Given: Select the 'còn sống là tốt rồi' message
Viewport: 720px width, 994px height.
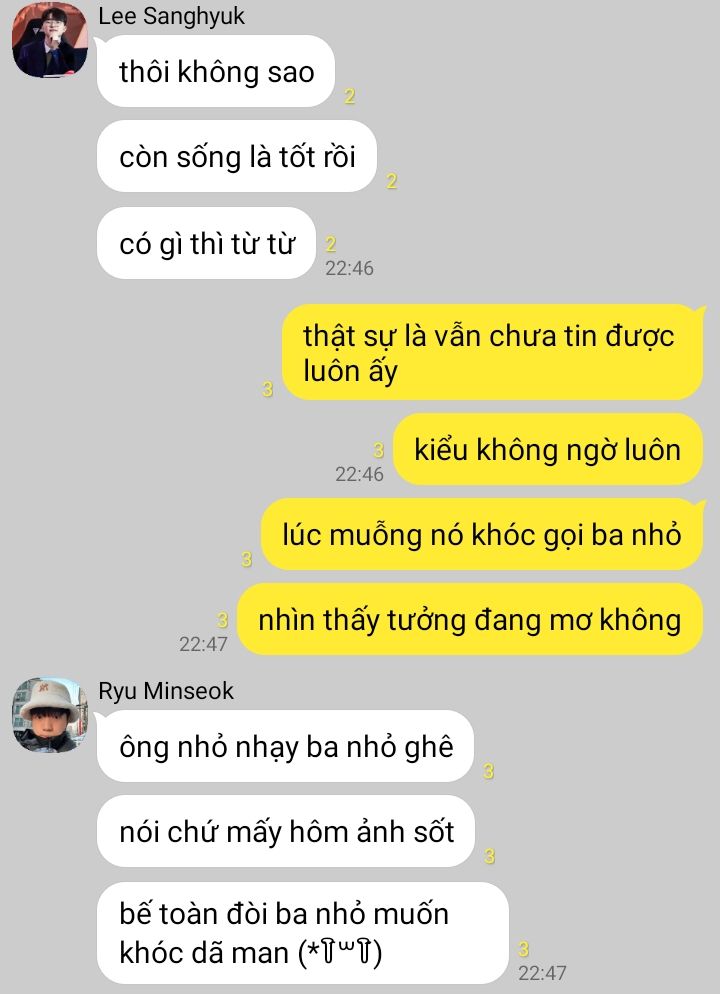Looking at the screenshot, I should 236,156.
